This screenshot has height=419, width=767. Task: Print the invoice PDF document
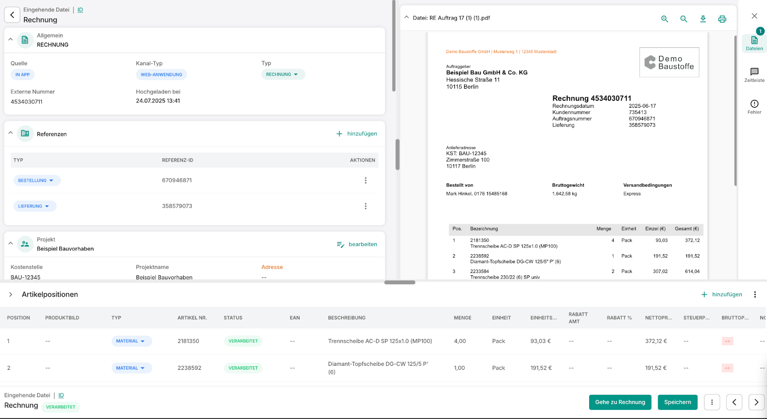722,19
